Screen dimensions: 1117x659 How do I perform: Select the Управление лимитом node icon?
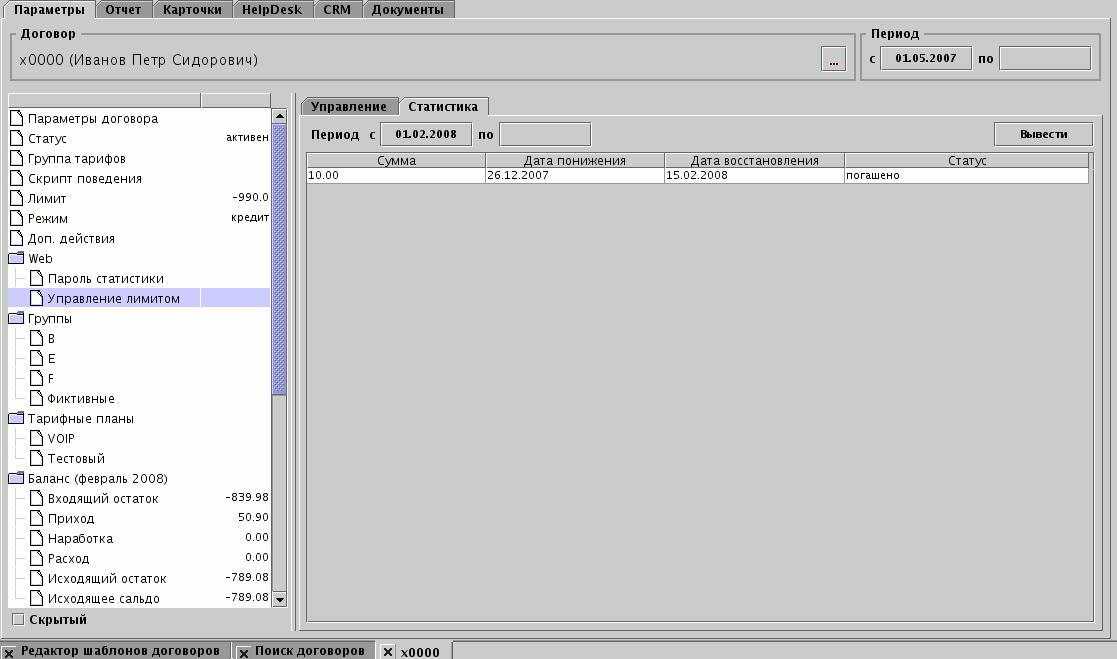(x=38, y=298)
